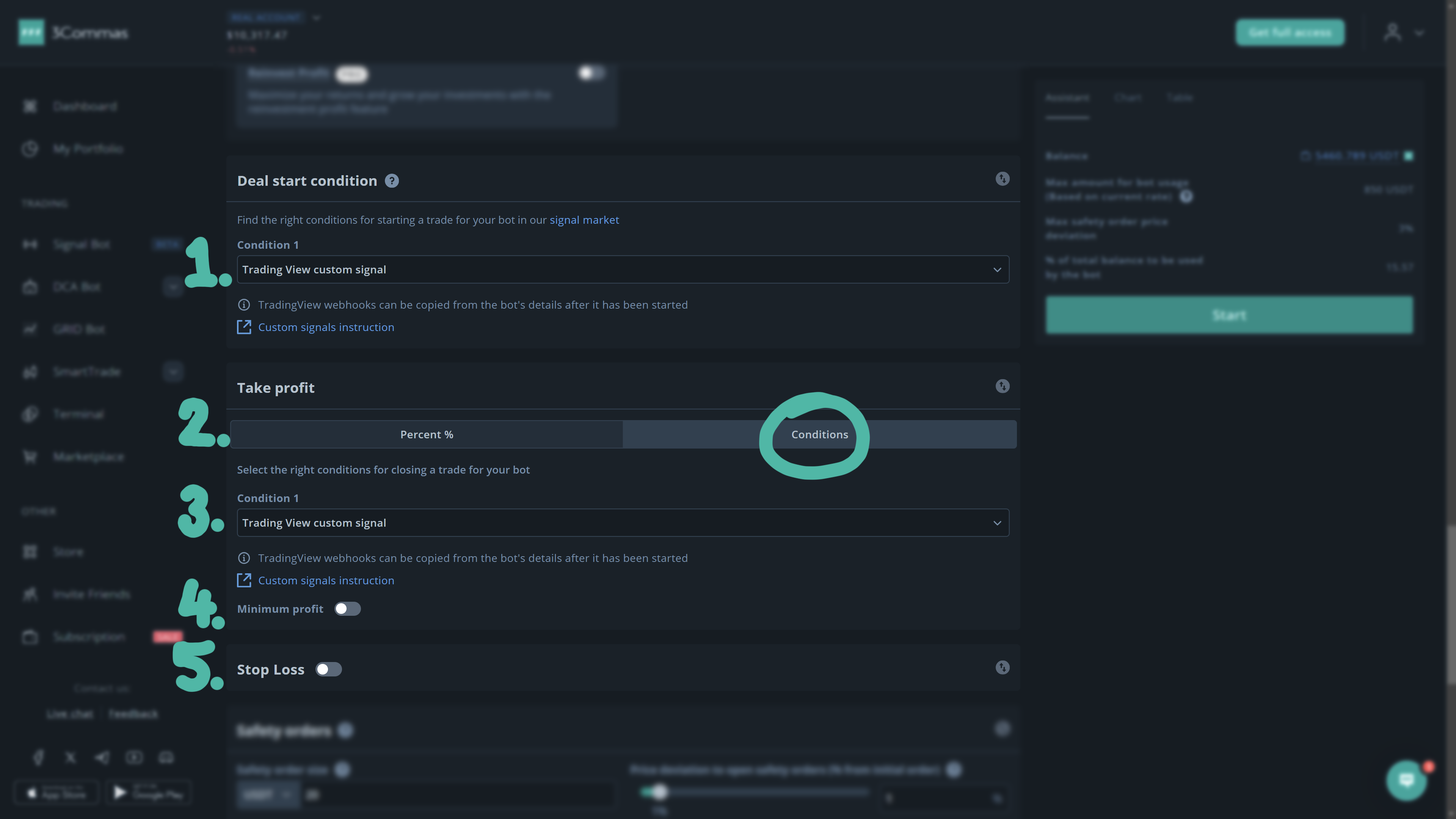This screenshot has width=1456, height=819.
Task: Open the Chart tab in the right panel
Action: (x=1128, y=97)
